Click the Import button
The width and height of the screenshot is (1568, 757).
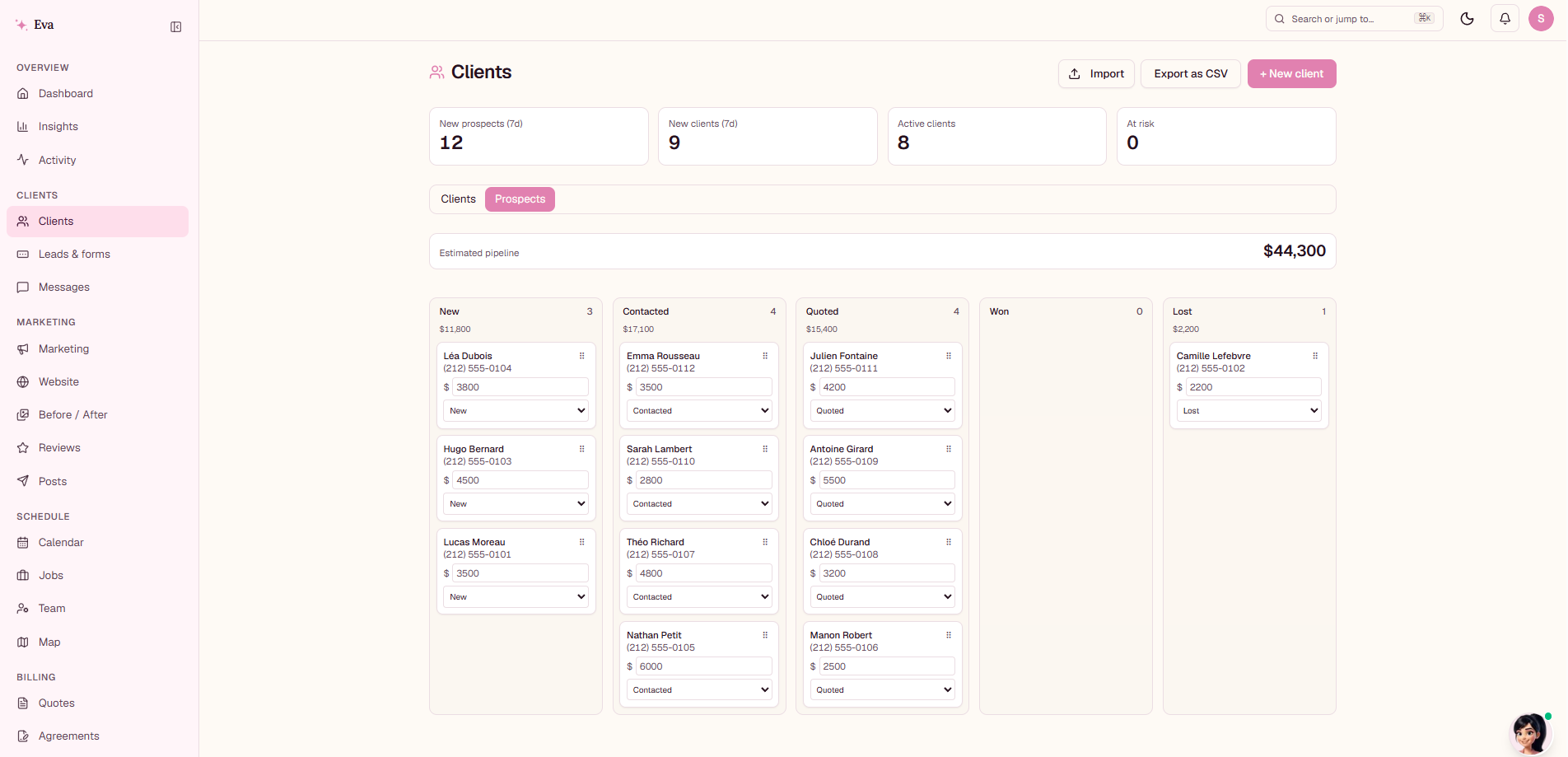pos(1096,74)
